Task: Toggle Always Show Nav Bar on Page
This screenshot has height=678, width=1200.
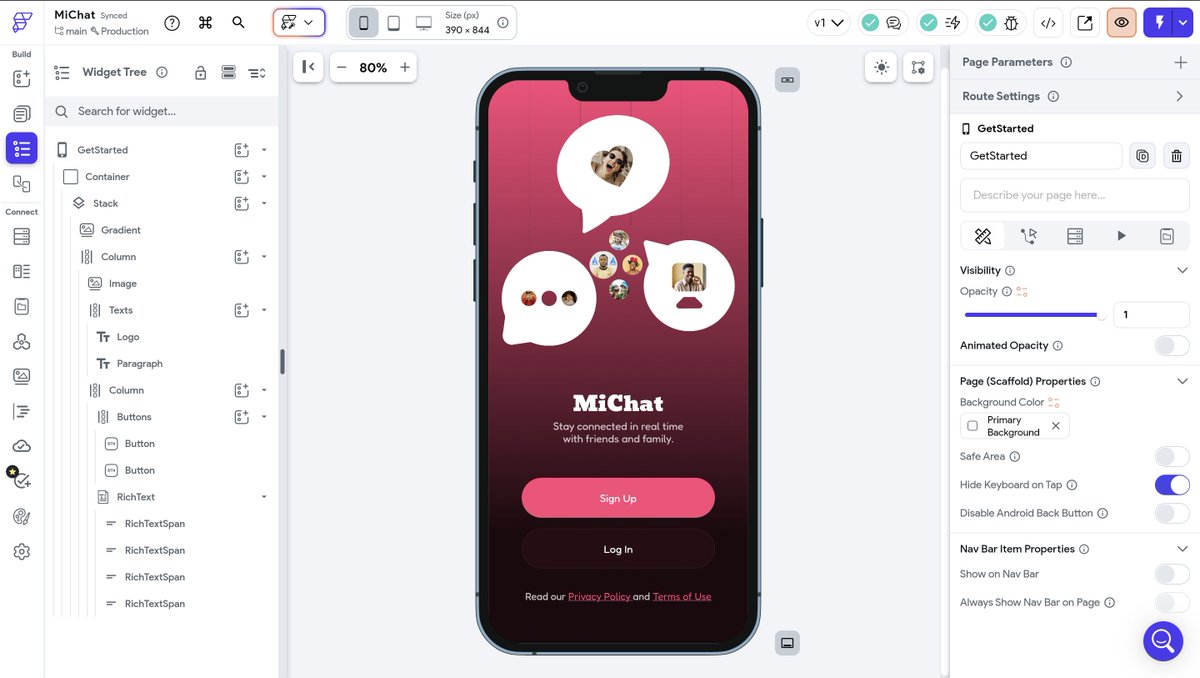Action: click(1172, 603)
